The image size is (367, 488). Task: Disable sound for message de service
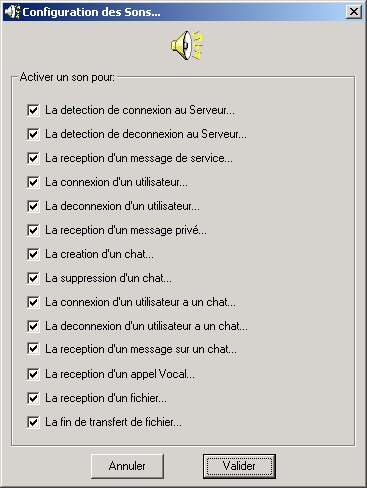click(x=33, y=158)
